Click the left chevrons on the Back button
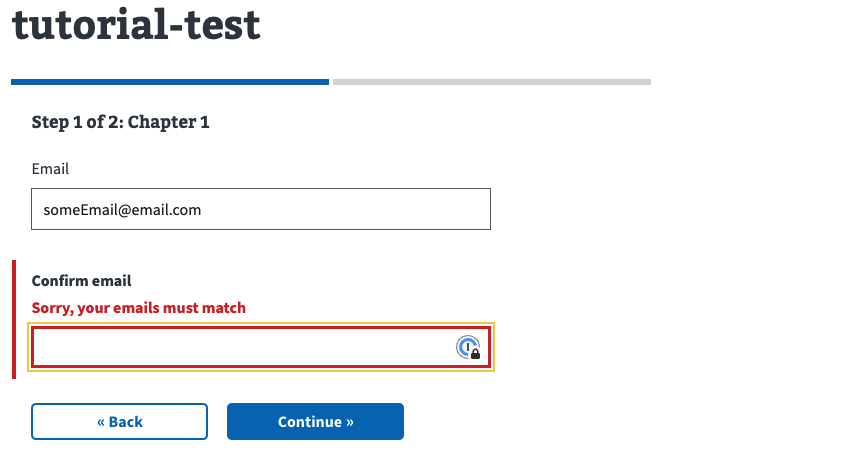The image size is (846, 455). tap(101, 422)
